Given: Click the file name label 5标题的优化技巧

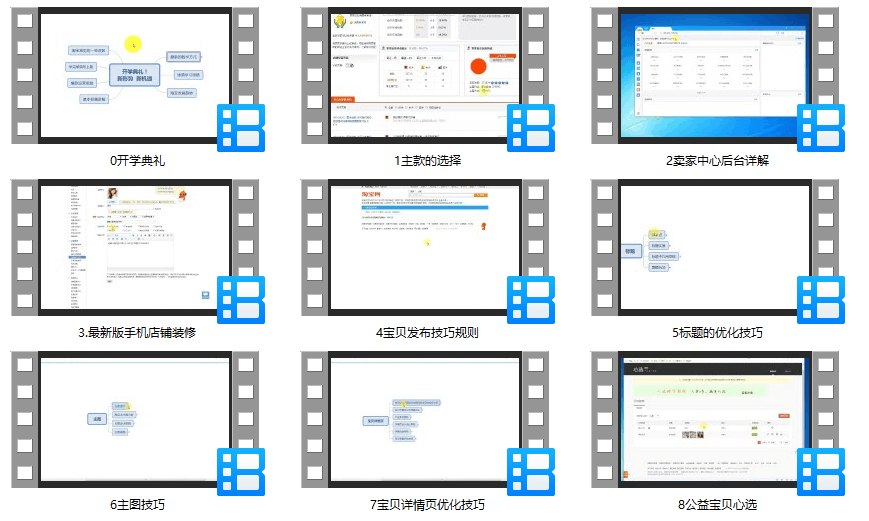Looking at the screenshot, I should (717, 333).
